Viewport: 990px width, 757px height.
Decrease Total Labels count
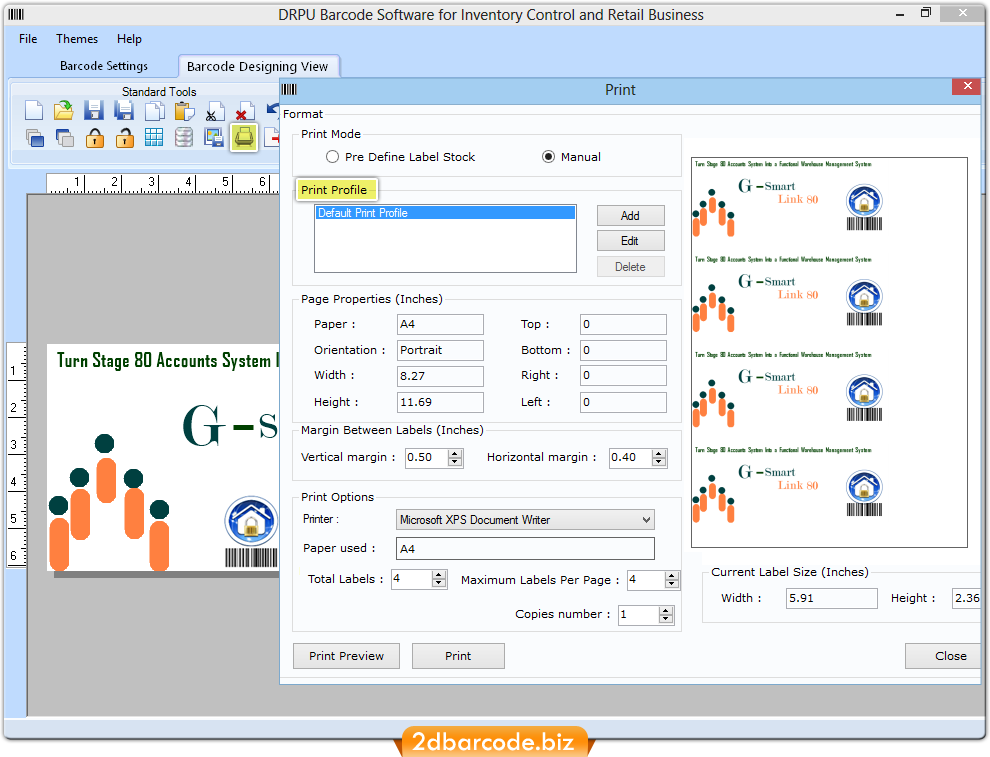pos(439,583)
